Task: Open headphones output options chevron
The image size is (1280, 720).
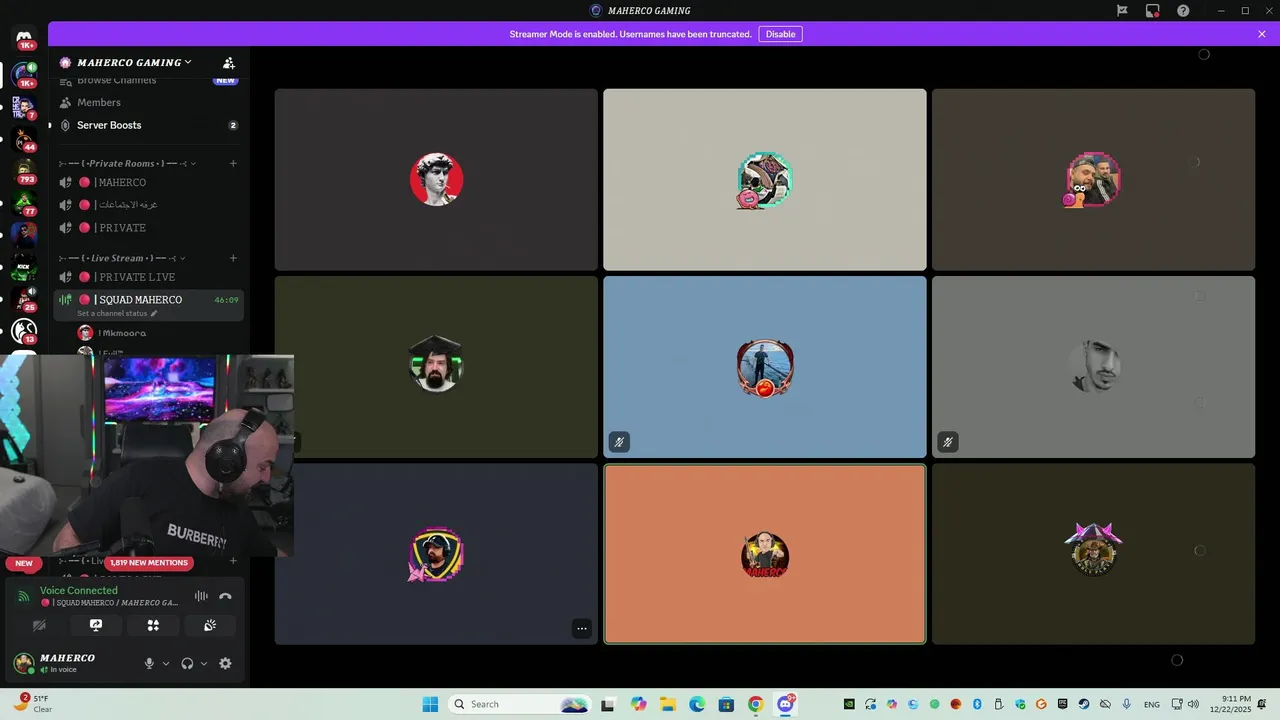Action: point(204,663)
